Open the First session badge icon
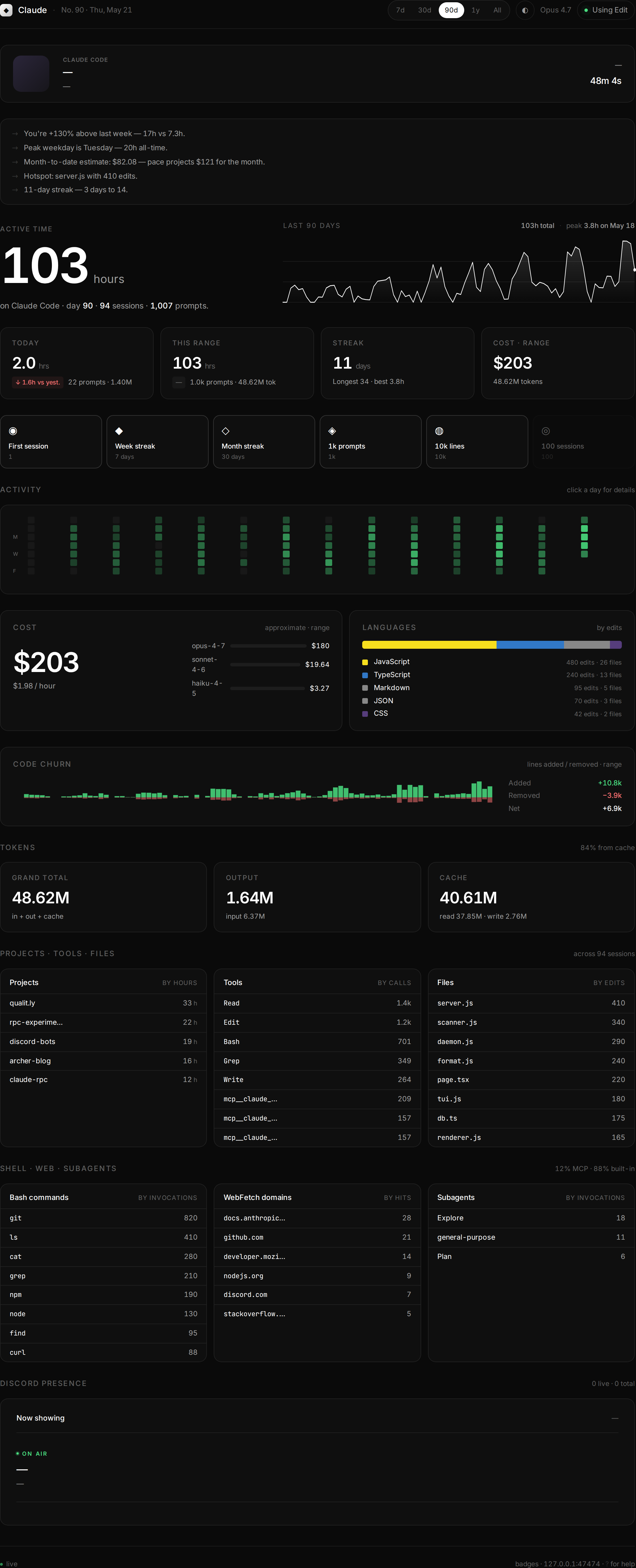This screenshot has width=636, height=1568. click(13, 431)
